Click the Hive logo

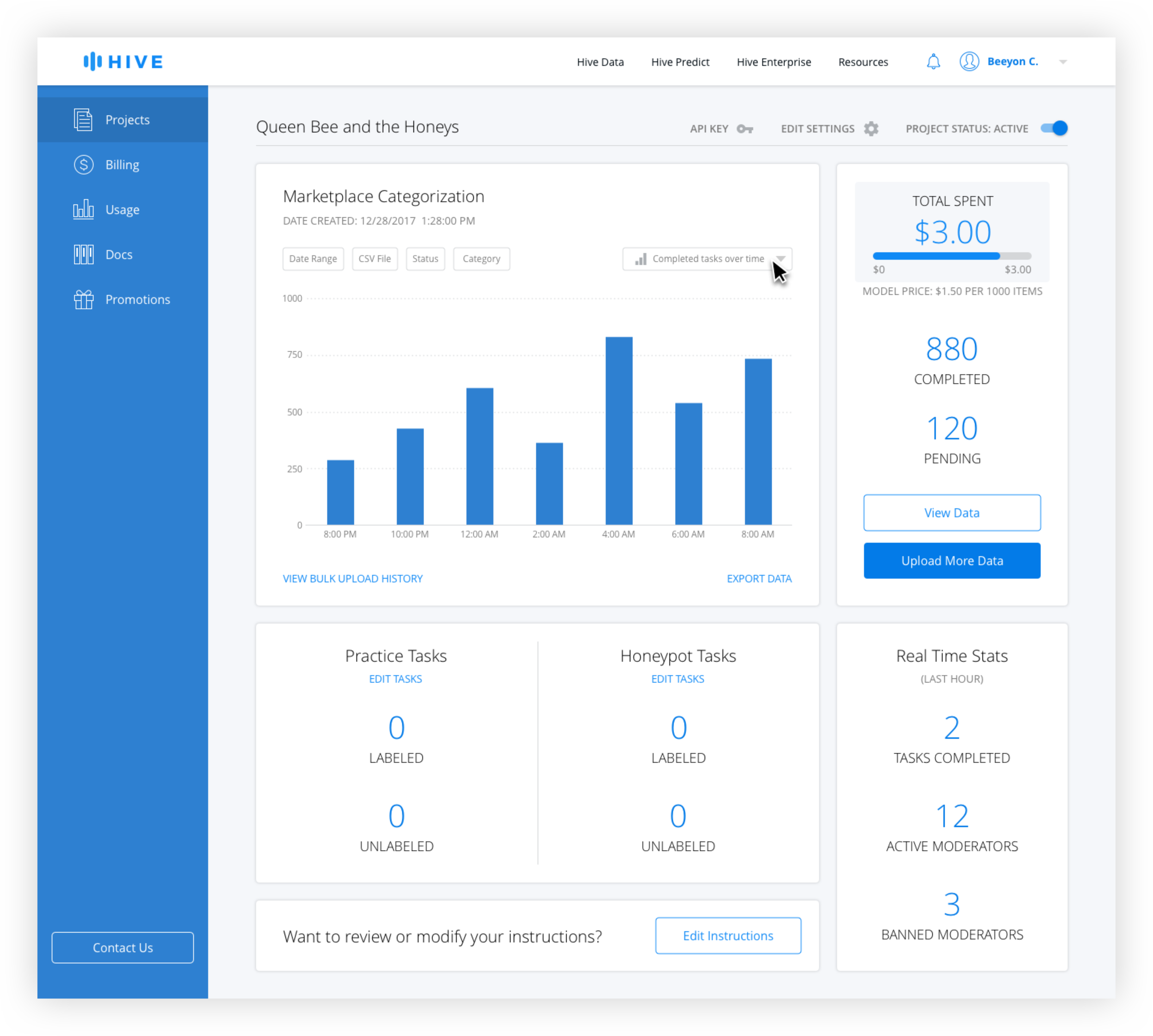click(x=123, y=61)
